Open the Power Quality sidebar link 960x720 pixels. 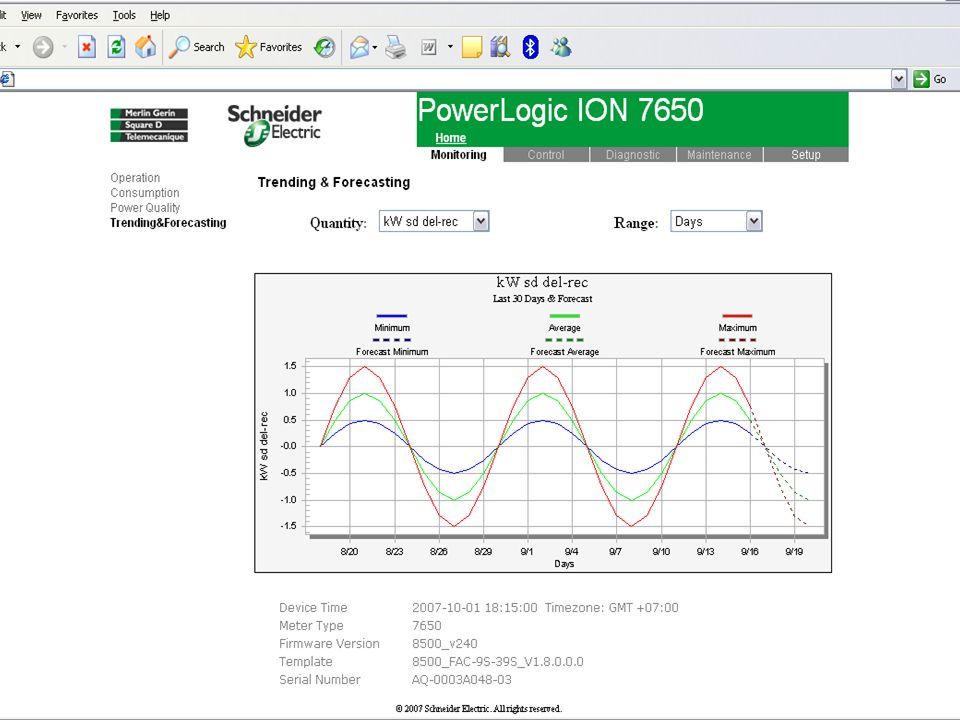(145, 208)
